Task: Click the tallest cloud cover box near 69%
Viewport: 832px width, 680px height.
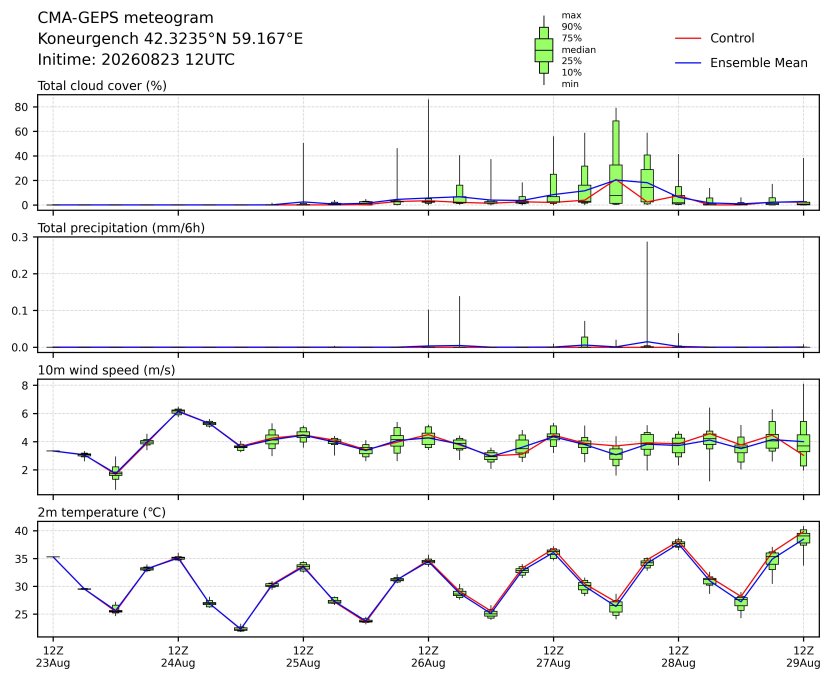Action: click(x=616, y=162)
